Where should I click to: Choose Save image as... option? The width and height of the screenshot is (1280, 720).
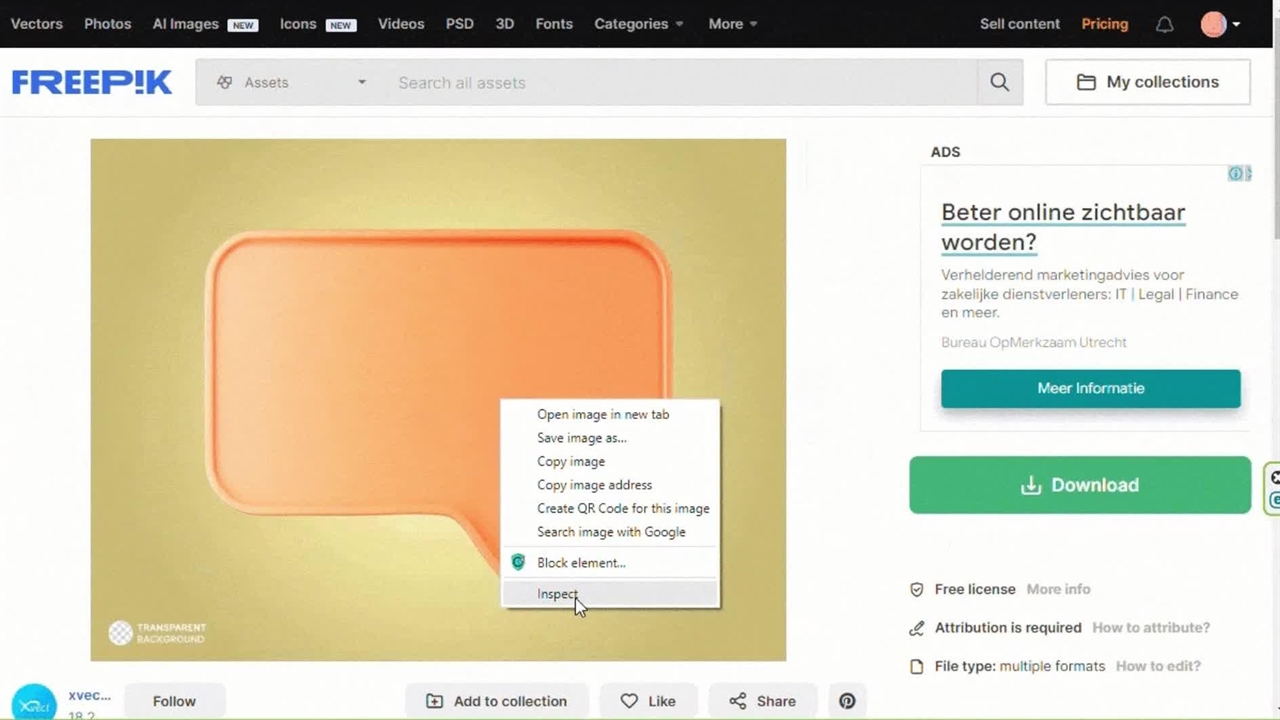tap(581, 438)
